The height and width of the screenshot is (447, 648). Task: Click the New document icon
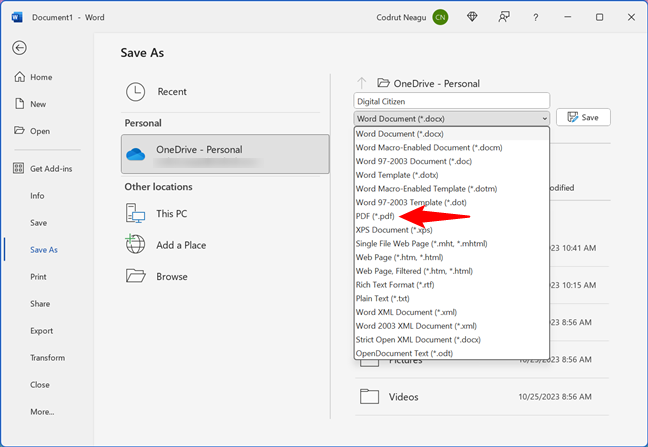(20, 104)
